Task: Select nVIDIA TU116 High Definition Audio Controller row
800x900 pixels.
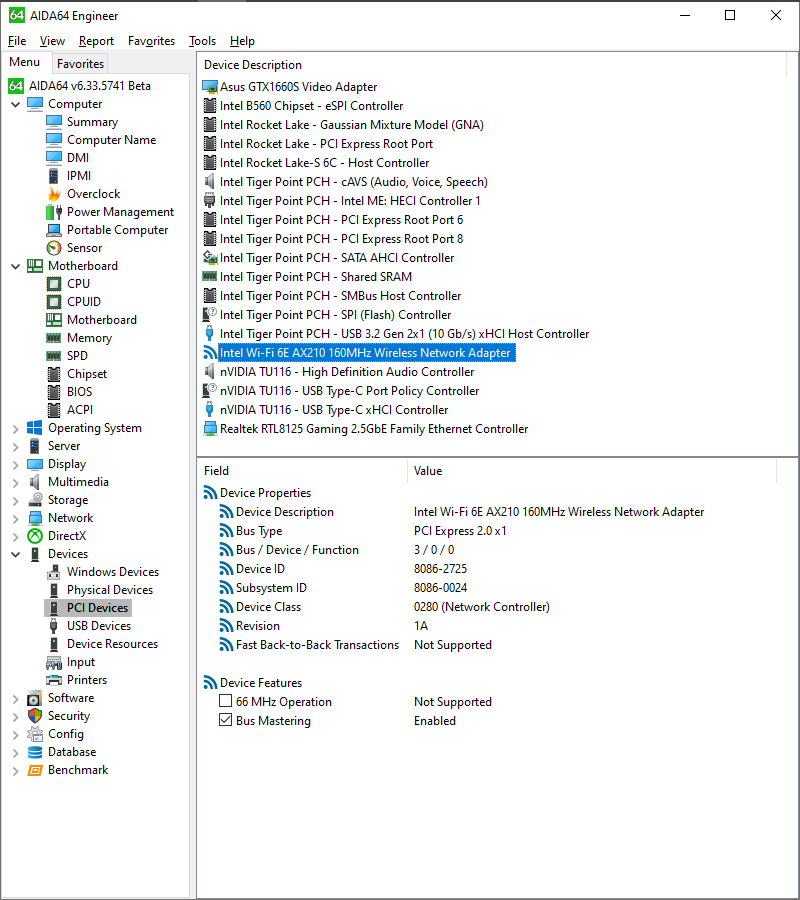Action: [347, 372]
